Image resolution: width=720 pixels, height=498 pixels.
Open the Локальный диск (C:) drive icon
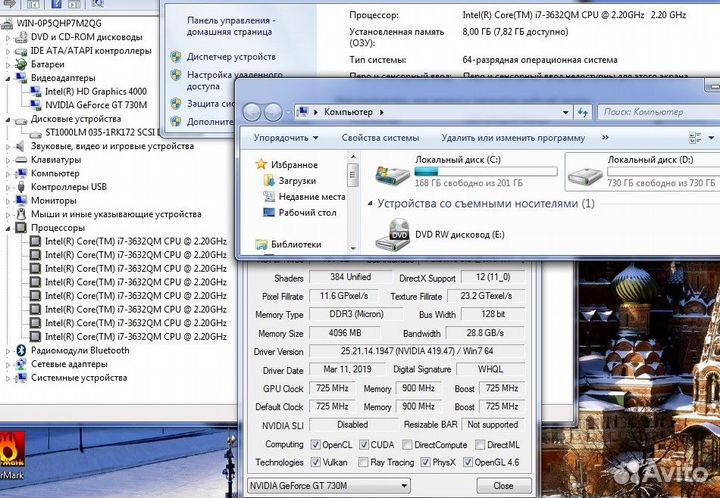pyautogui.click(x=392, y=173)
